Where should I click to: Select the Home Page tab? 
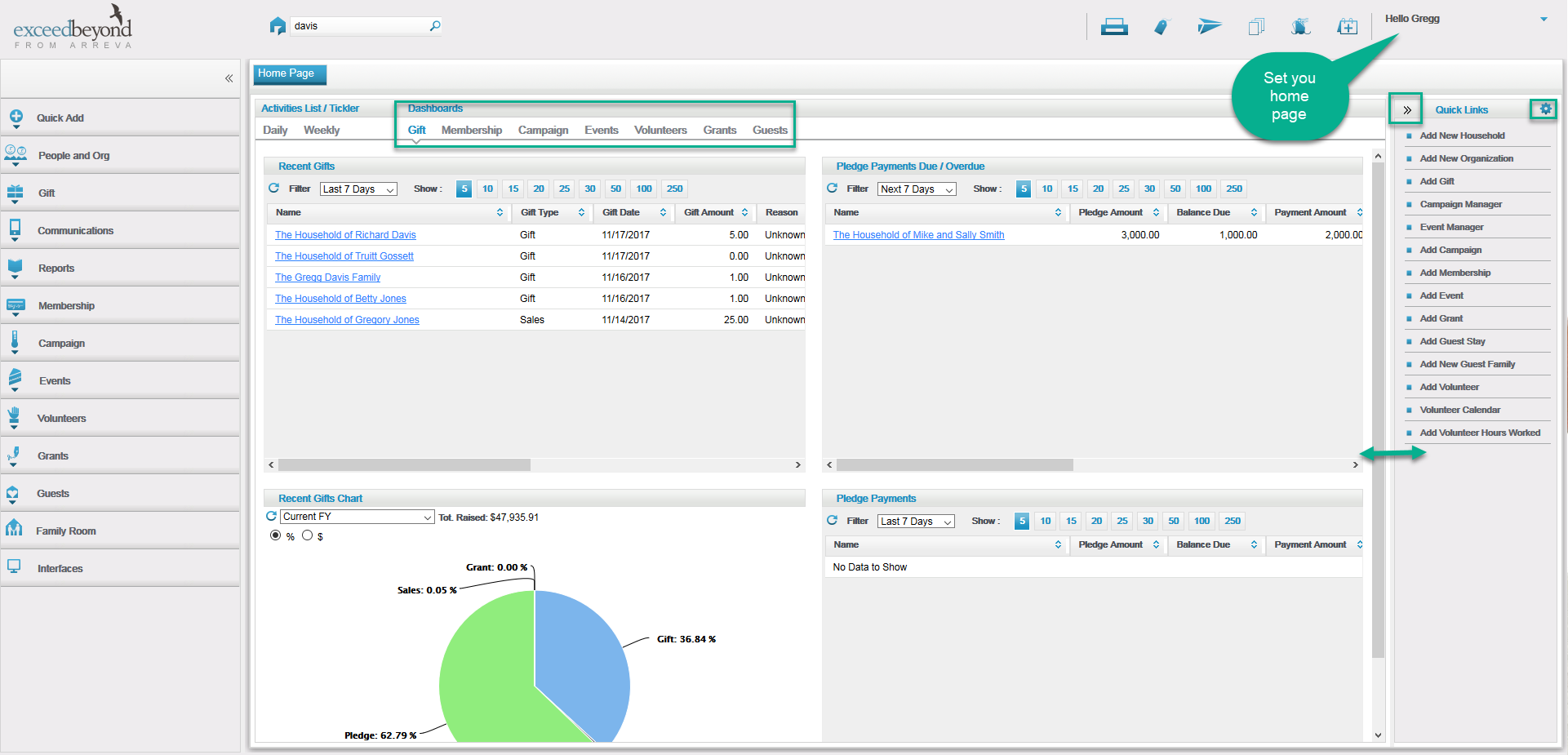coord(290,73)
